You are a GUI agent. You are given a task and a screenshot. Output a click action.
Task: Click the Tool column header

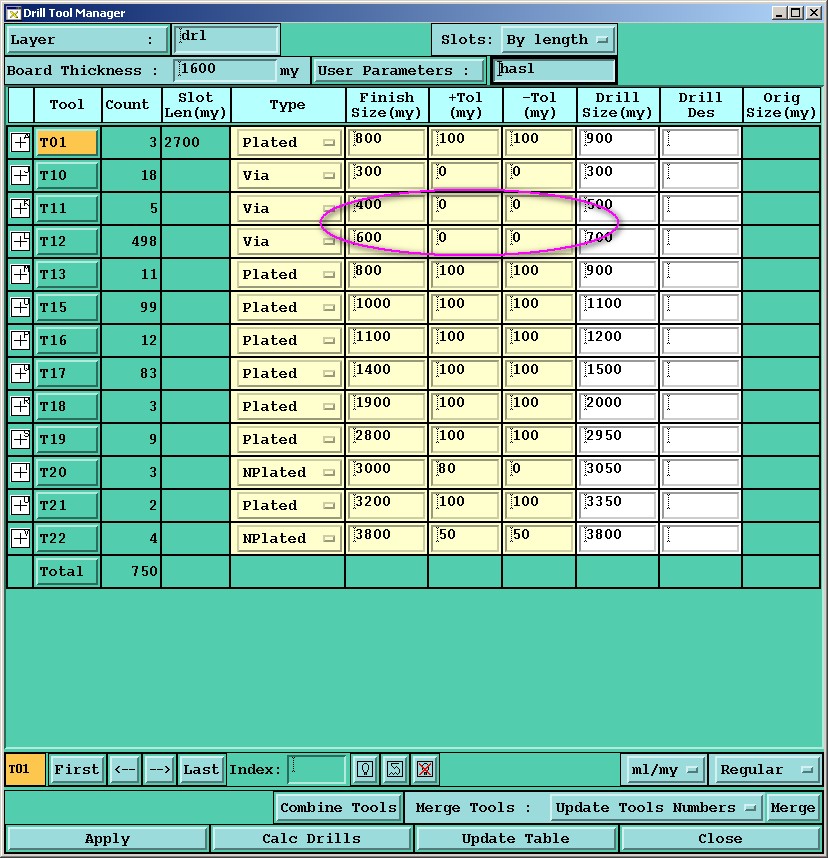point(67,105)
